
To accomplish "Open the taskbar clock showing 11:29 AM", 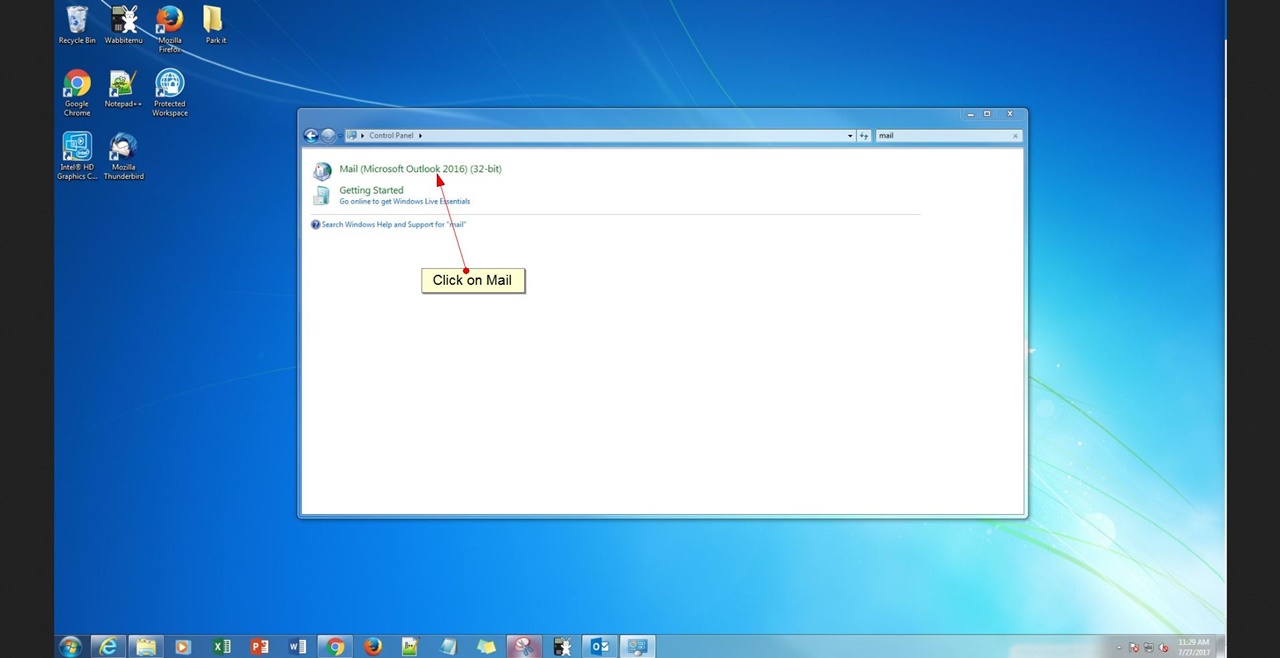I will 1194,647.
